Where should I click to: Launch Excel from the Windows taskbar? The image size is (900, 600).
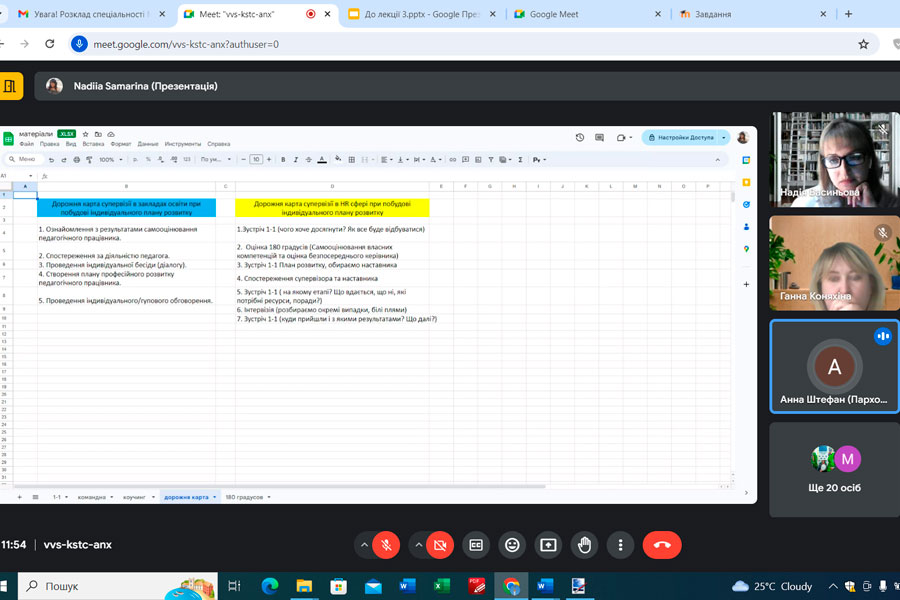tap(441, 585)
